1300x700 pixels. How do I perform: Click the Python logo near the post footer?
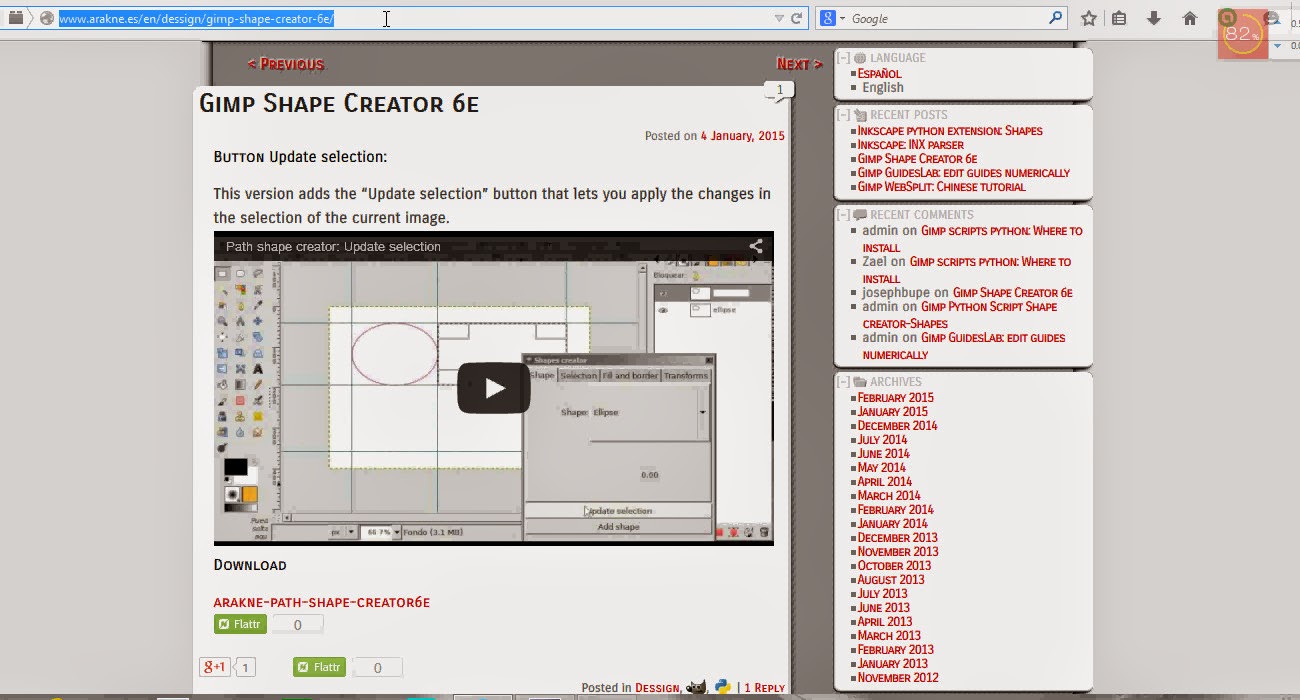tap(722, 686)
